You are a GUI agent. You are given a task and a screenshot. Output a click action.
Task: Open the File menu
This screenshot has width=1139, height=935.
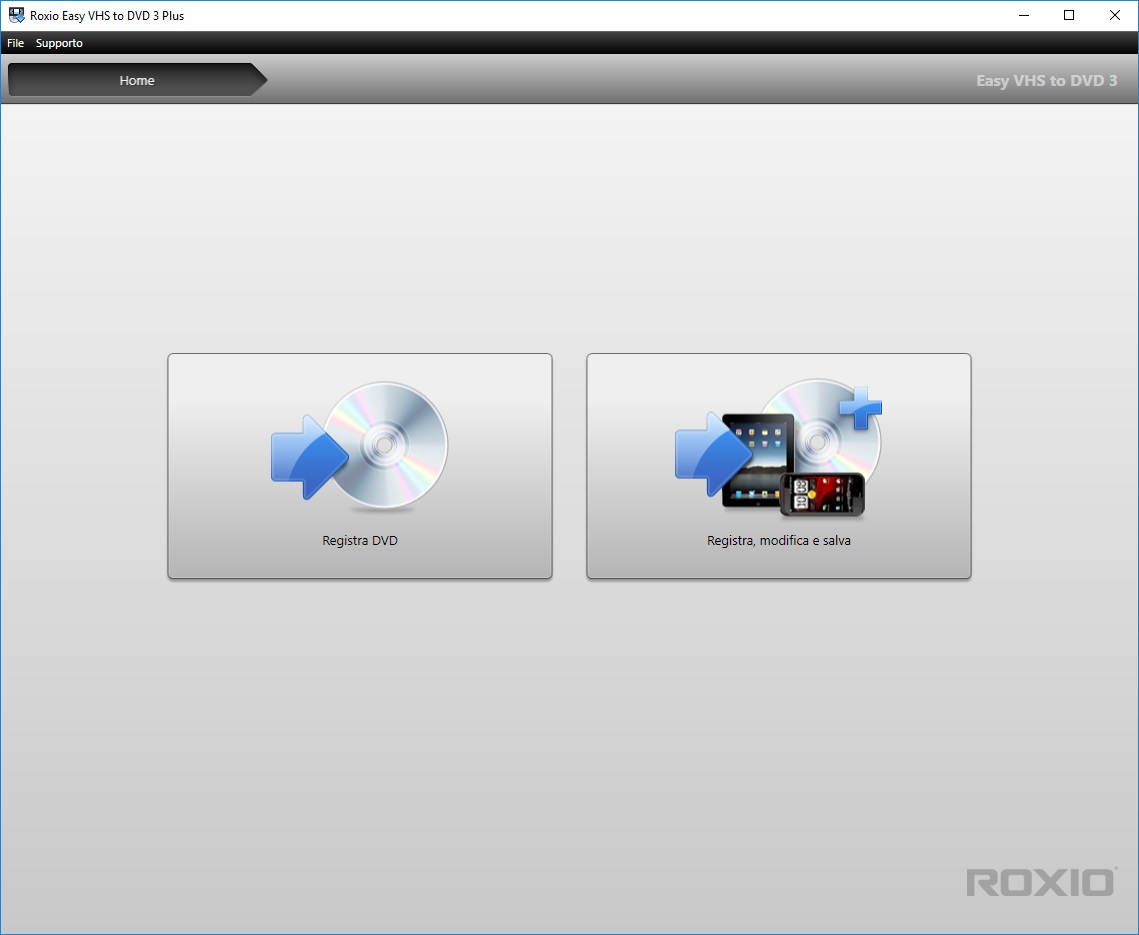[x=15, y=43]
